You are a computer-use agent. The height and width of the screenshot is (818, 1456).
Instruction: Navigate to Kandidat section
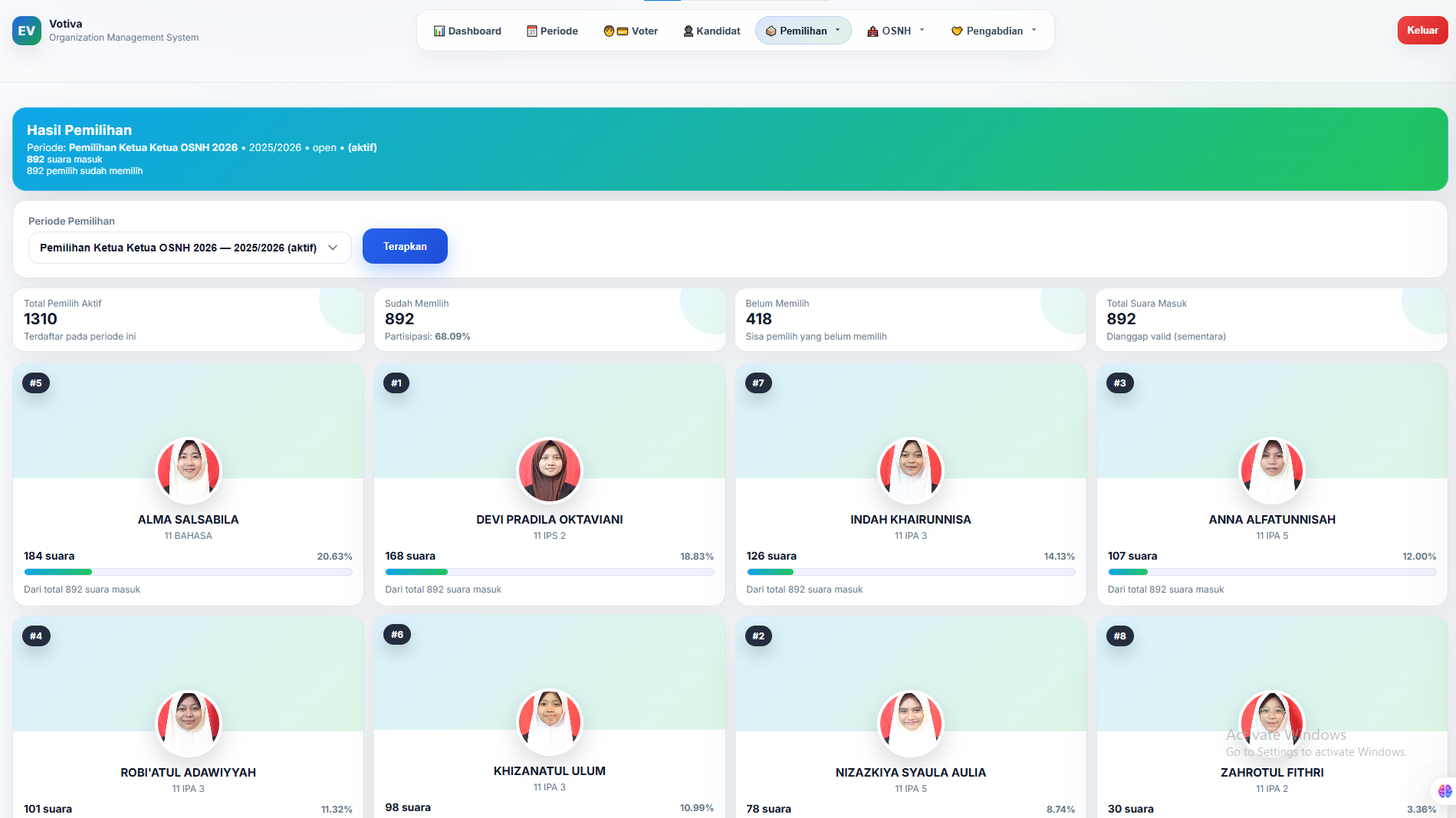click(x=712, y=31)
